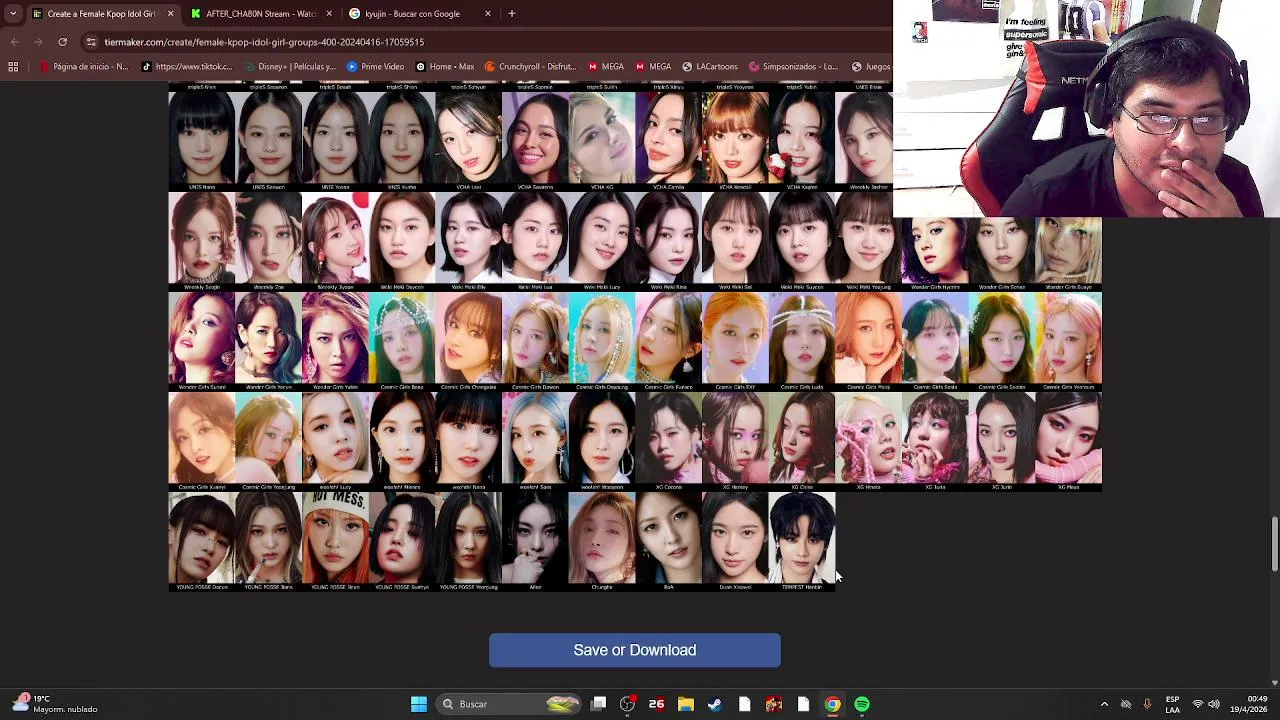
Task: Select the Weki Meki Doyeon image
Action: pyautogui.click(x=402, y=241)
